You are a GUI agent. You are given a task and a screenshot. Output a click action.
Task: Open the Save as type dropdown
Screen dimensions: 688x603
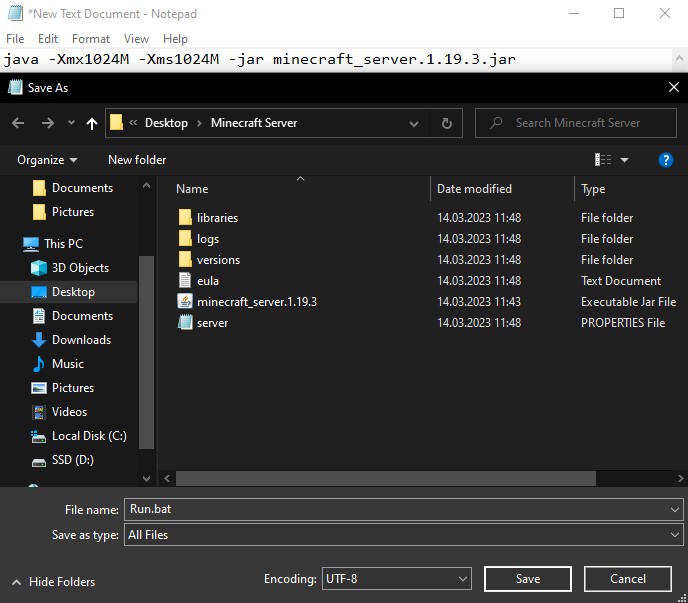point(403,535)
